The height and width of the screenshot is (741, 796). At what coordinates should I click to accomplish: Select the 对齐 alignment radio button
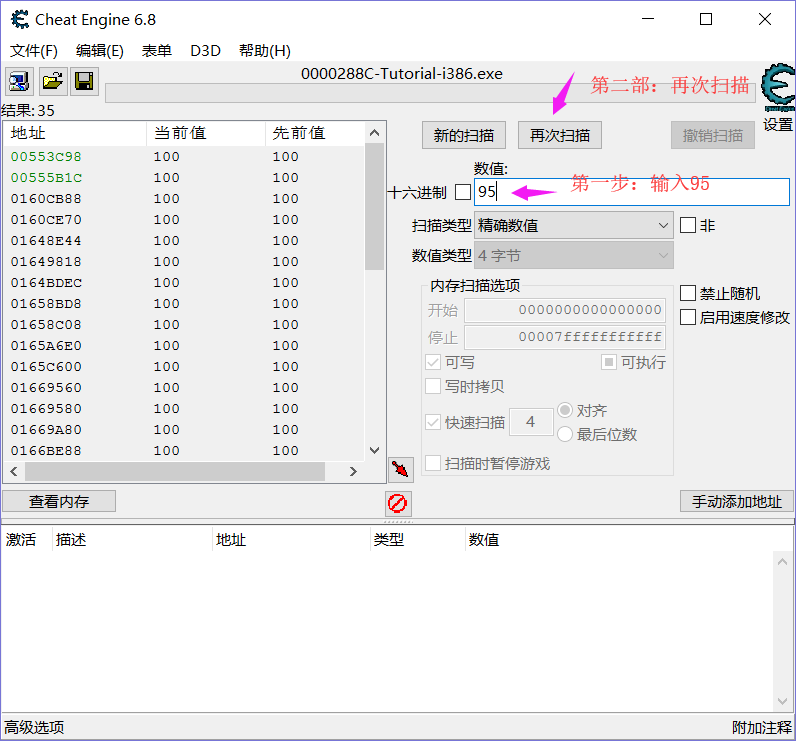coord(565,410)
